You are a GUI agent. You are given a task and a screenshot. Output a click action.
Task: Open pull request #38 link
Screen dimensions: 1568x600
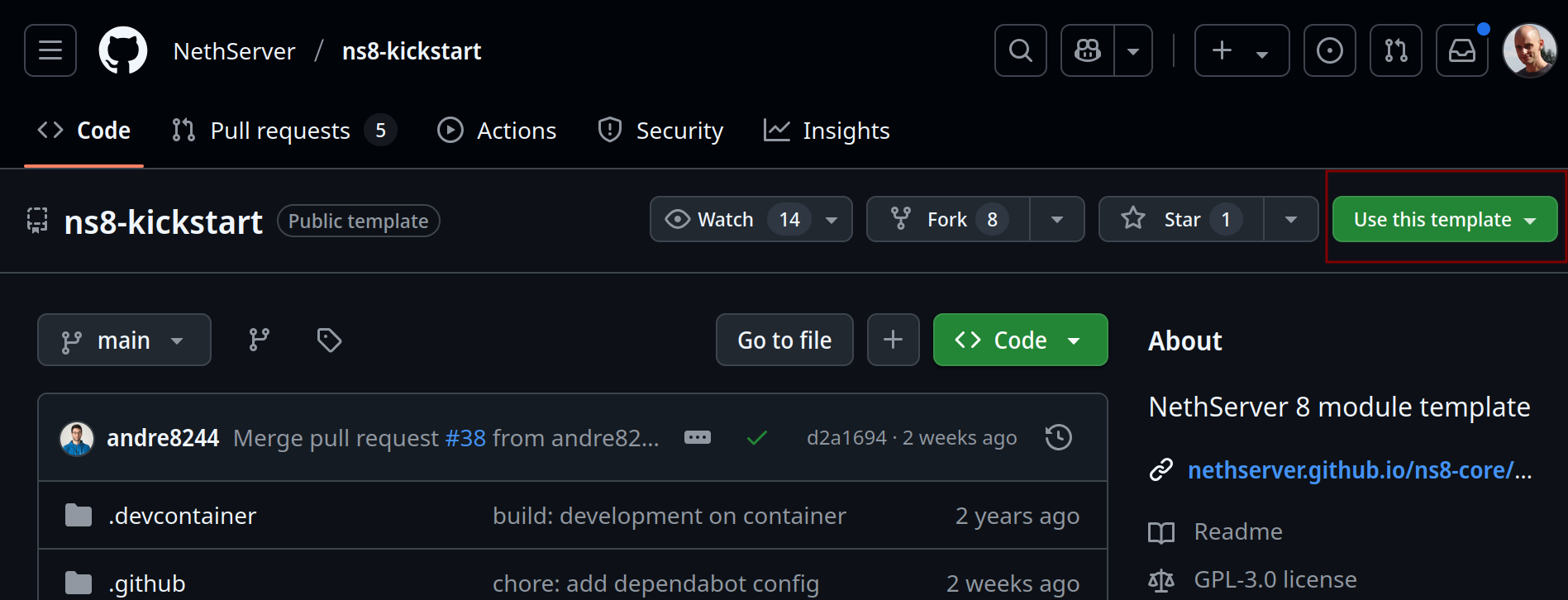465,438
